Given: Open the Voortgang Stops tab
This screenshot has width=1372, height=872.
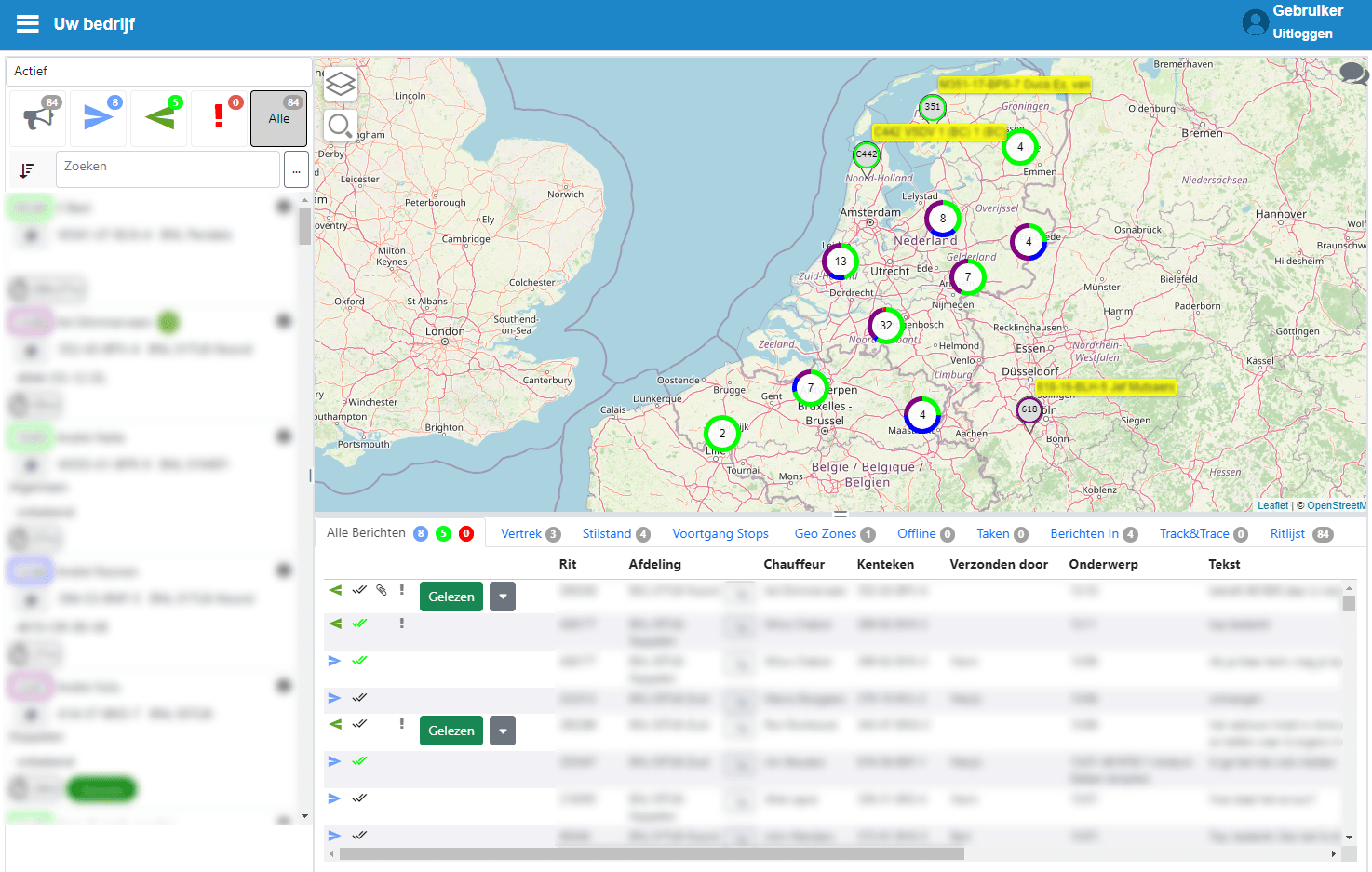Looking at the screenshot, I should (x=720, y=534).
